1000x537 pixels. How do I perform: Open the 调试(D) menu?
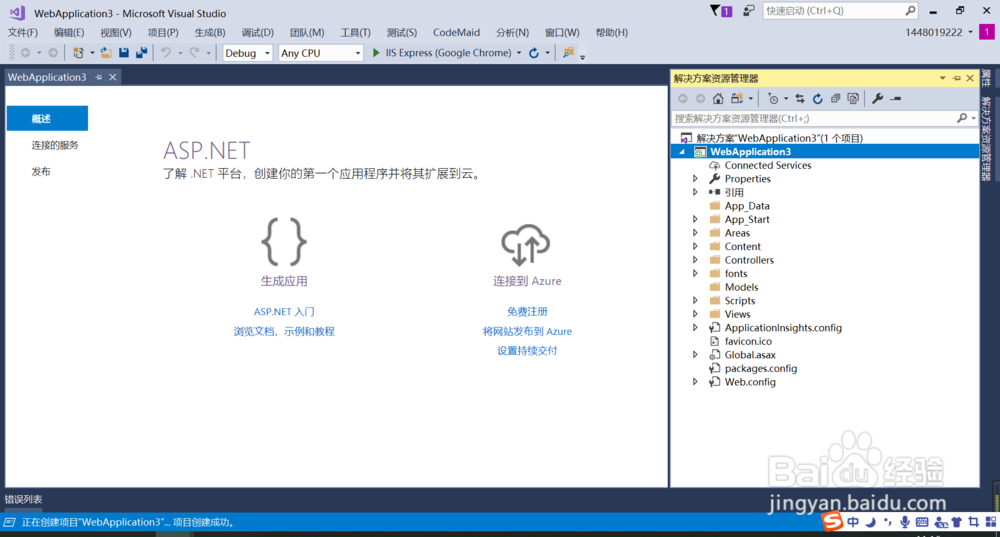click(258, 33)
